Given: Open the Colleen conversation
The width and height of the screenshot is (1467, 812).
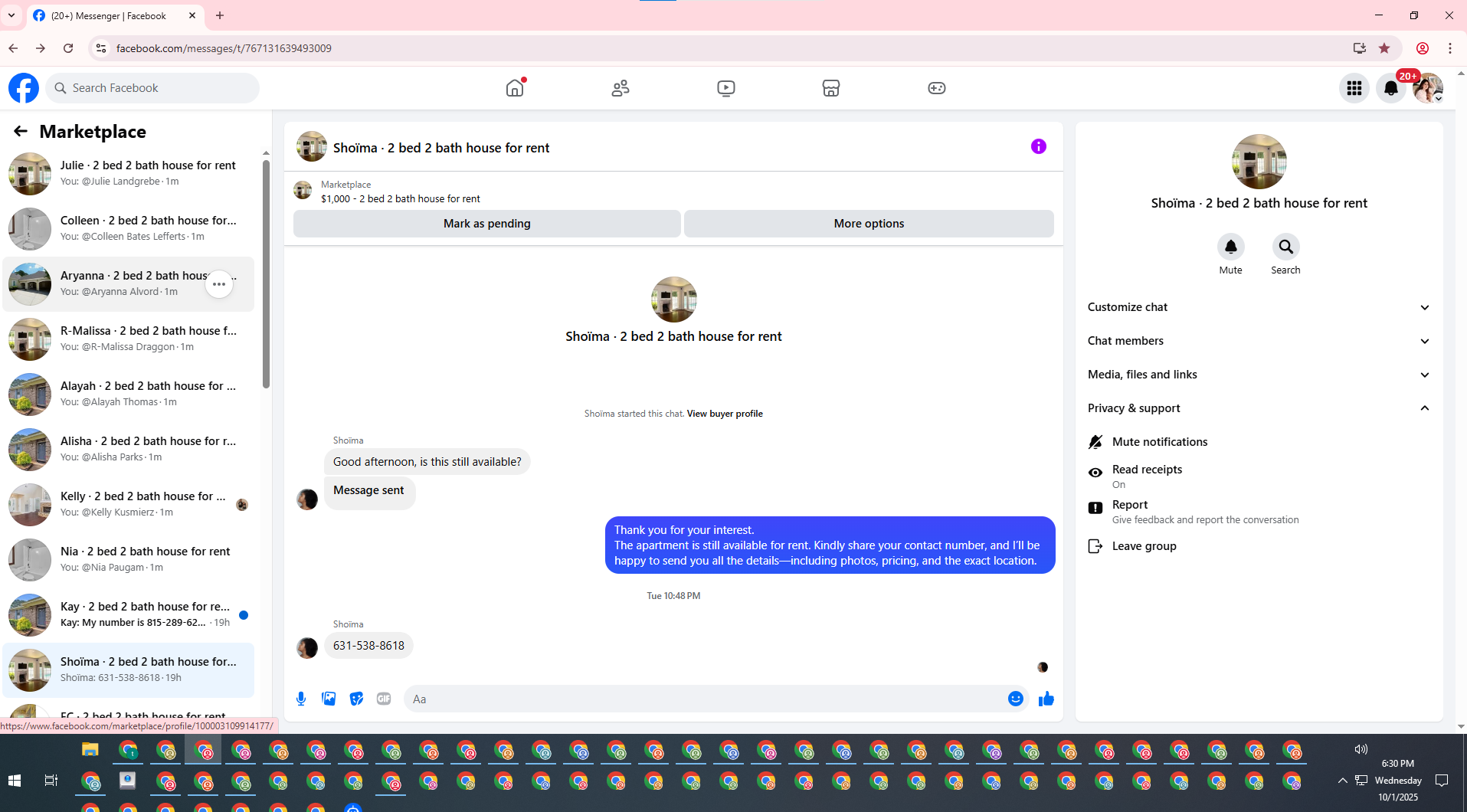Looking at the screenshot, I should [x=129, y=229].
